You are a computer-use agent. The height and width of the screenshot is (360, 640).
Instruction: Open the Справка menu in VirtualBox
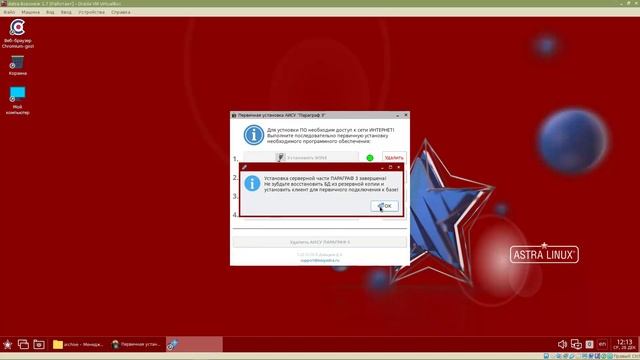coord(121,12)
